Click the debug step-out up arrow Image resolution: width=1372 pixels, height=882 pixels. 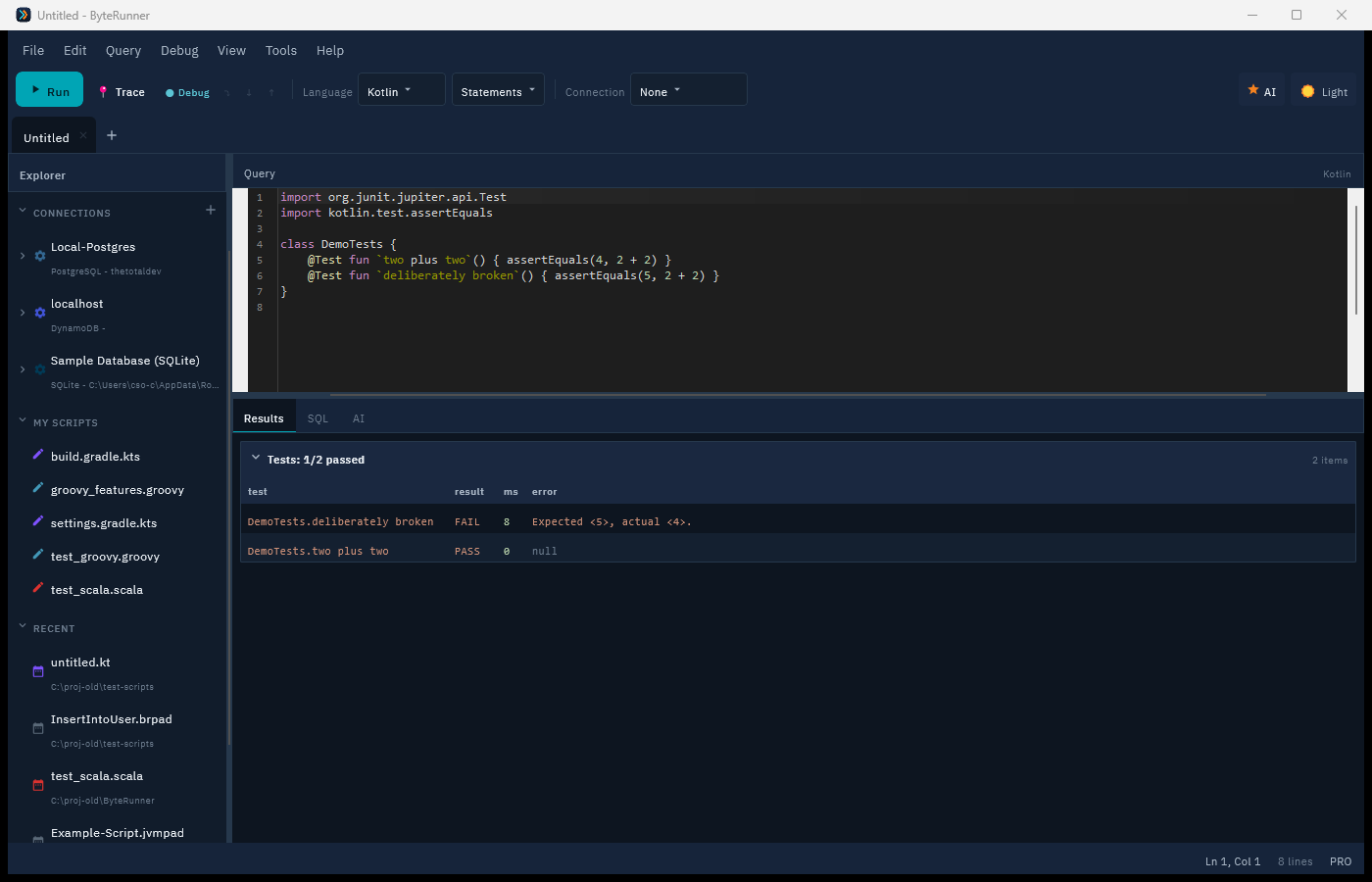(x=271, y=92)
